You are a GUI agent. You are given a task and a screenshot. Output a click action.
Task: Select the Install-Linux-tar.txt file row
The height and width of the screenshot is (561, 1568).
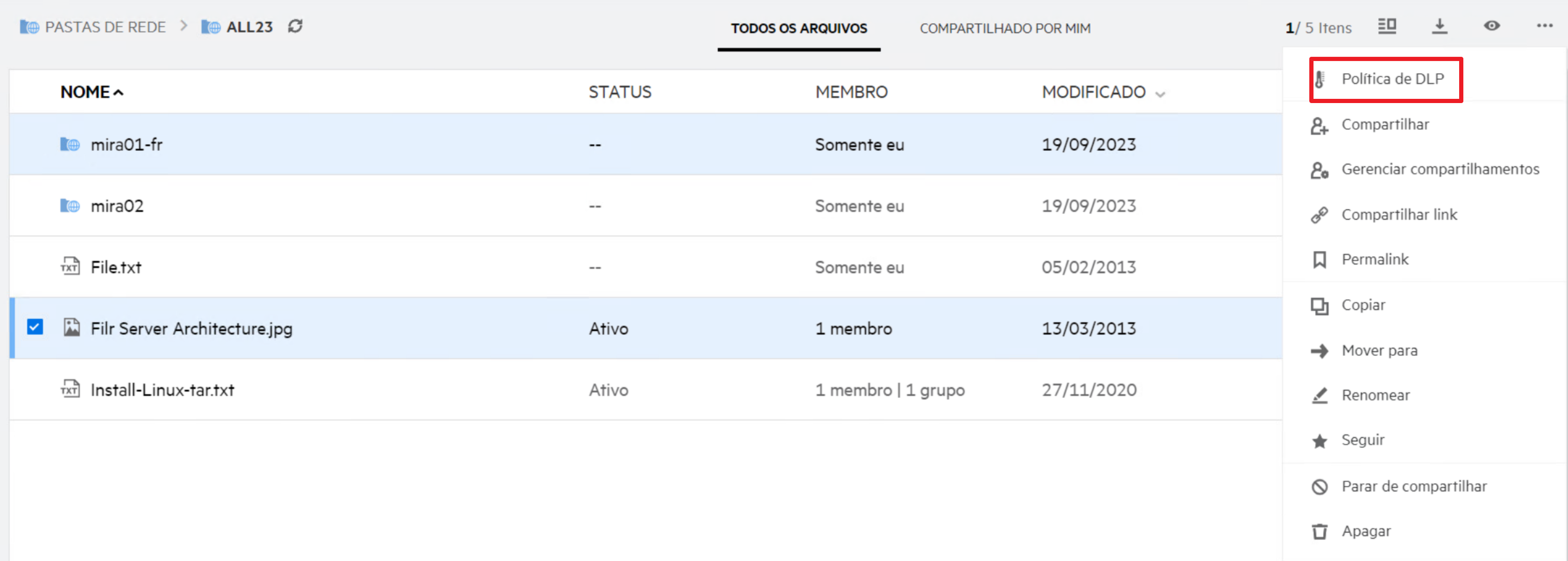162,390
